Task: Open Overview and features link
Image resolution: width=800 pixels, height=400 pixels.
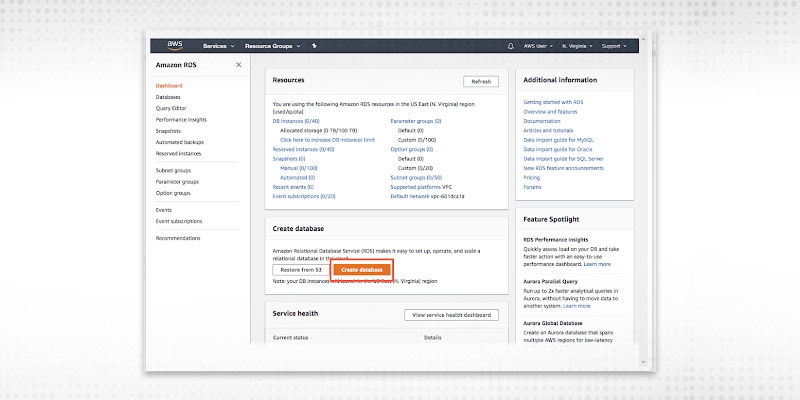Action: click(x=550, y=112)
